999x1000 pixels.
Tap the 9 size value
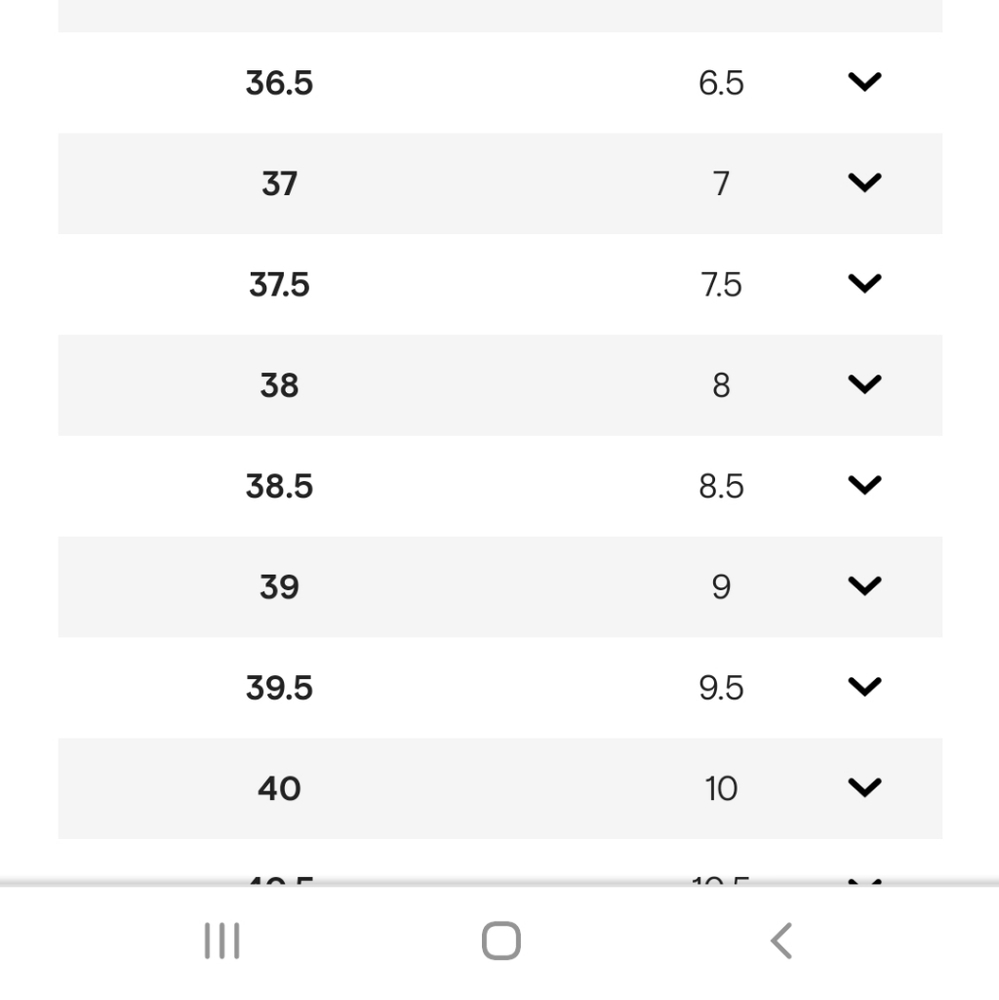[721, 587]
